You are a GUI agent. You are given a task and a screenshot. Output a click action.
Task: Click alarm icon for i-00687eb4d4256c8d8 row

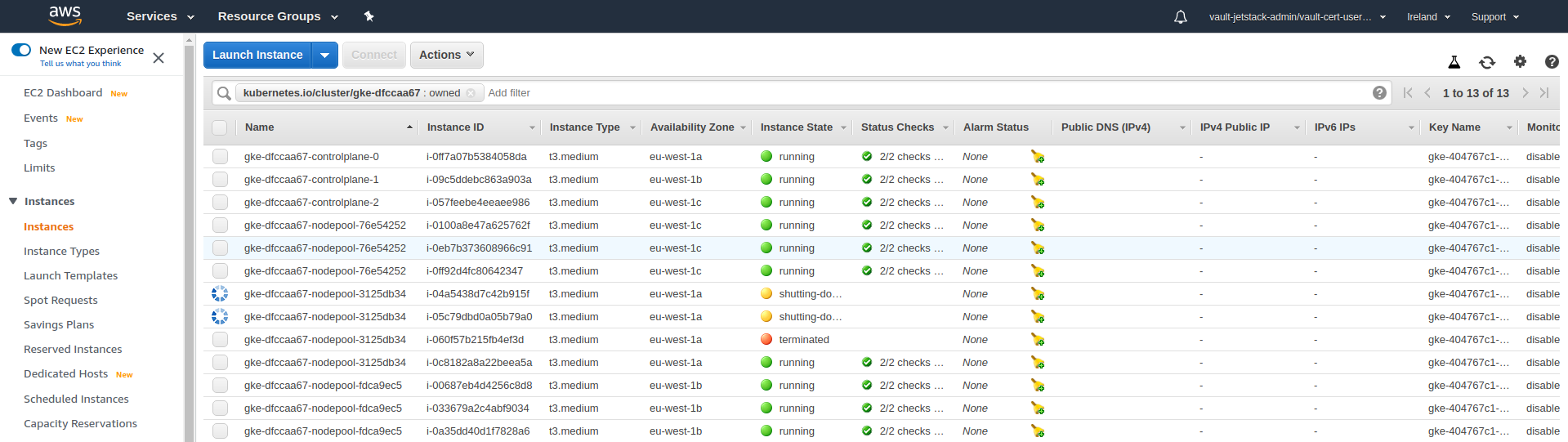[x=1038, y=386]
